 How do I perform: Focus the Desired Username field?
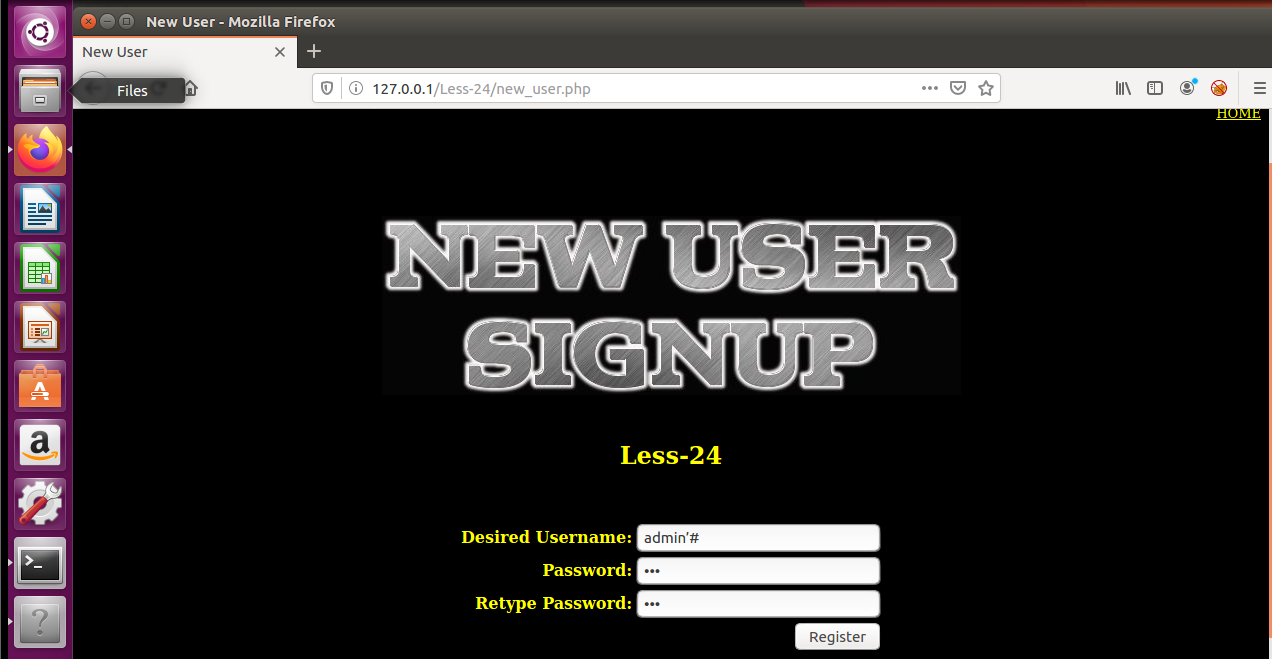[x=758, y=538]
